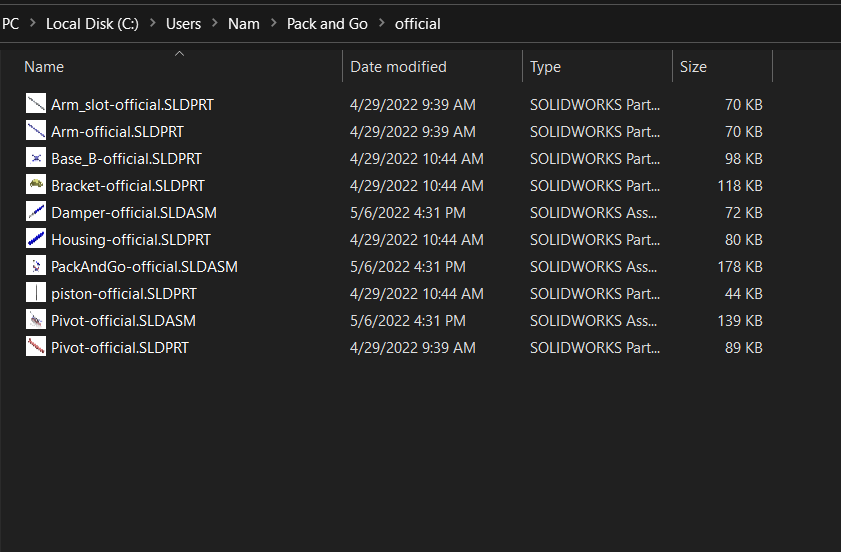The image size is (841, 552).
Task: Sort files by the Type column header
Action: click(x=545, y=67)
